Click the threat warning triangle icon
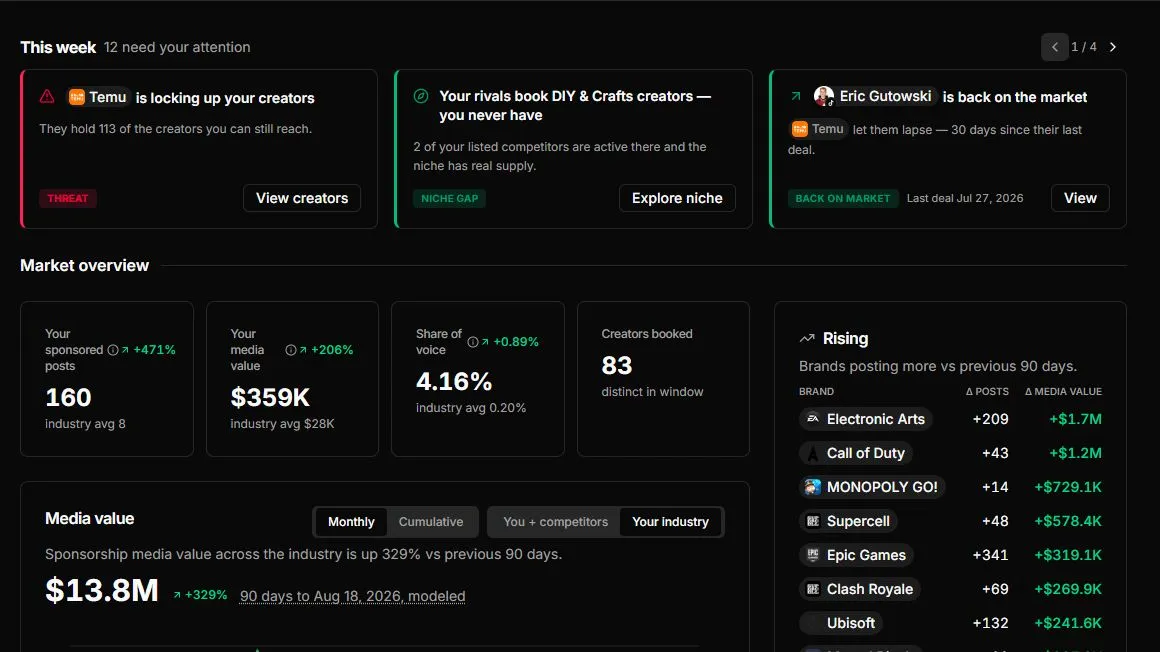The image size is (1160, 652). (47, 96)
